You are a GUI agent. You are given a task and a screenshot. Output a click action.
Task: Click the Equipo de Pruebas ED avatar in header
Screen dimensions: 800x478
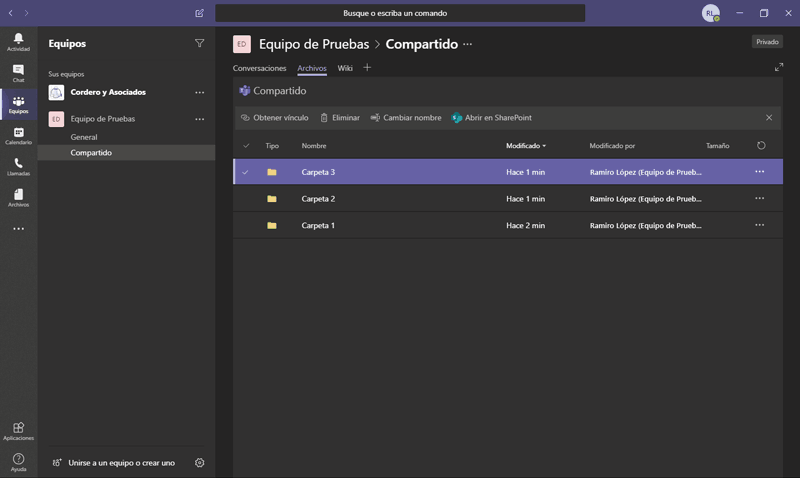click(242, 44)
